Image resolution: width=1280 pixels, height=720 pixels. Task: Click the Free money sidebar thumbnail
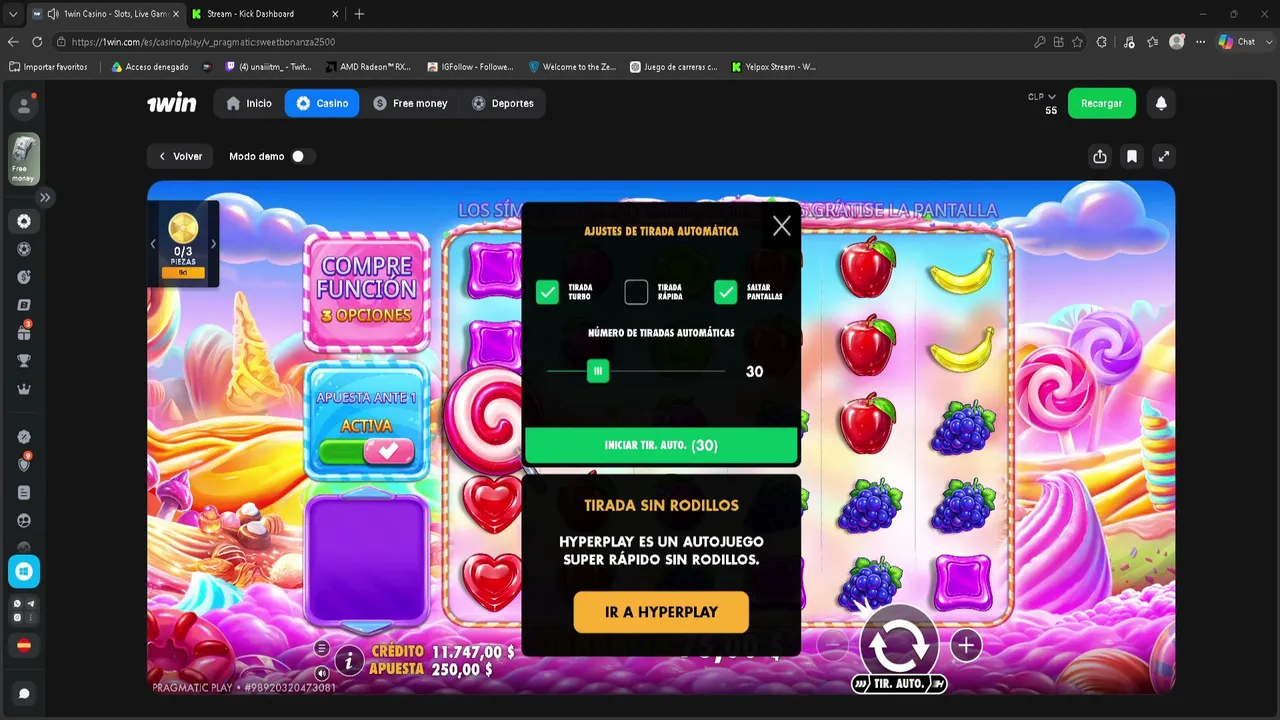click(x=24, y=159)
